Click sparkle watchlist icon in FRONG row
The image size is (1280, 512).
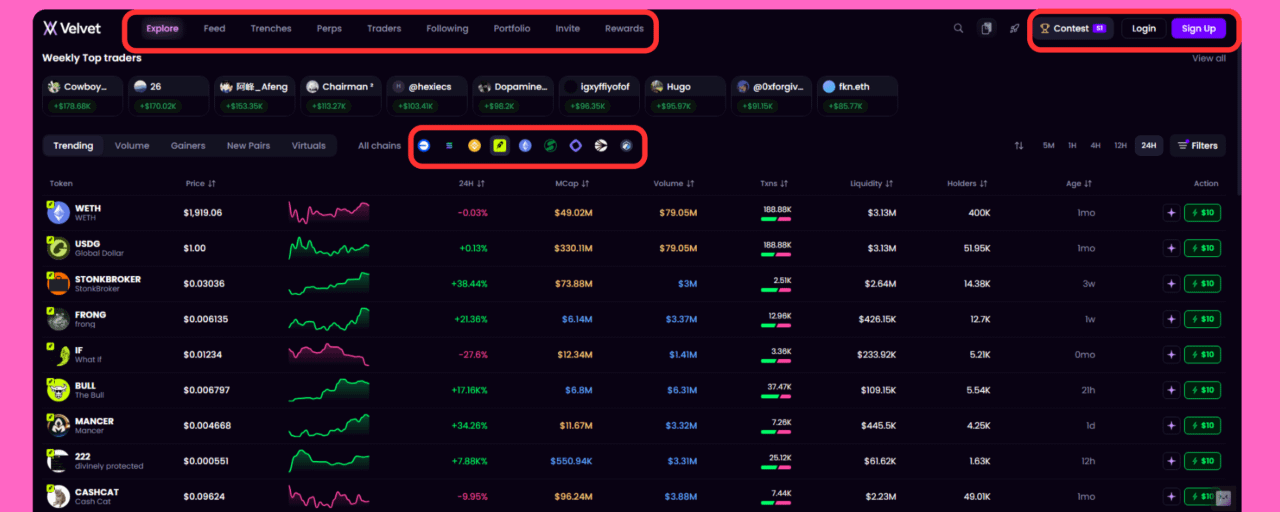pos(1171,319)
